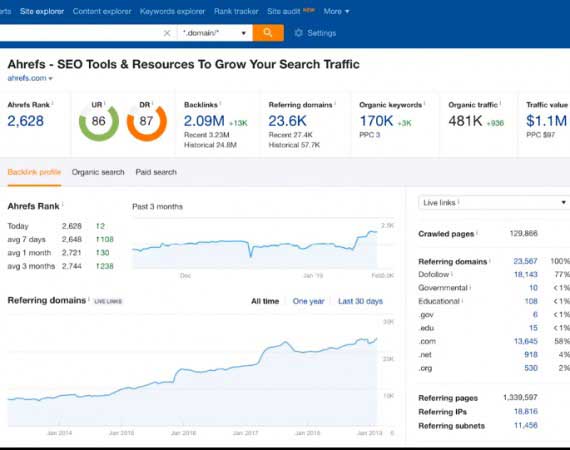
Task: Click info icon next to Organic keywords
Action: click(425, 104)
